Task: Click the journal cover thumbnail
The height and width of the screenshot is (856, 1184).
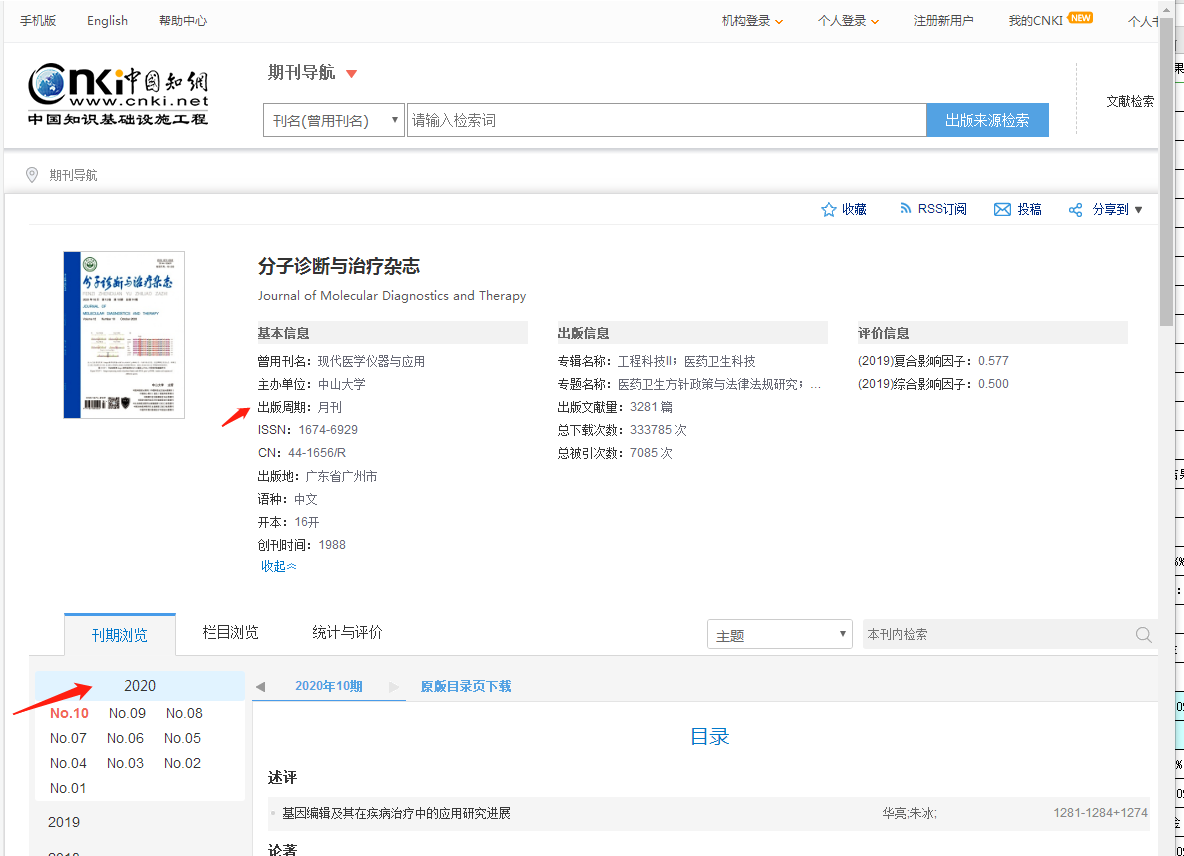Action: pos(124,334)
